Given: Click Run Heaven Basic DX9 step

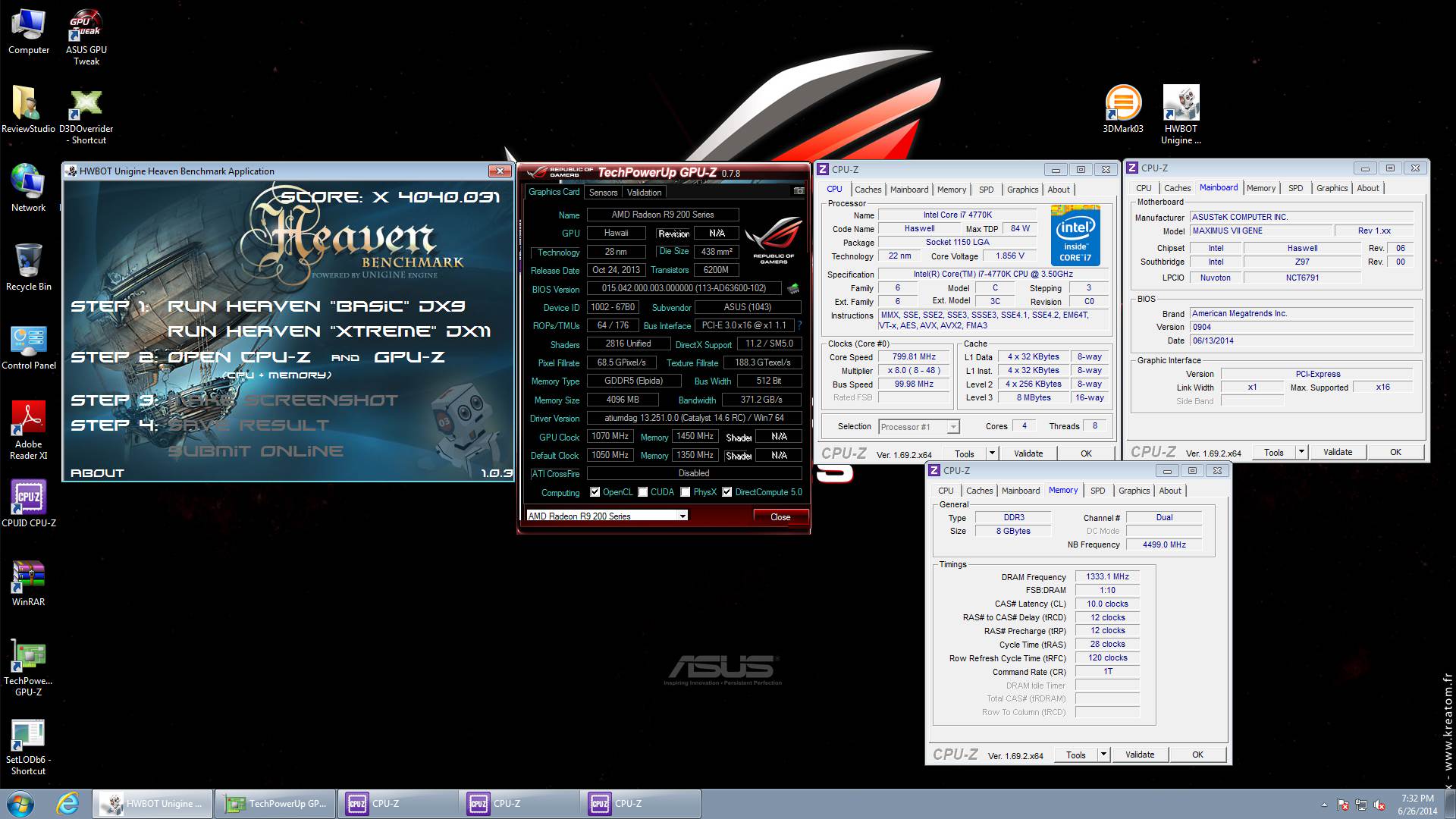Looking at the screenshot, I should point(316,306).
